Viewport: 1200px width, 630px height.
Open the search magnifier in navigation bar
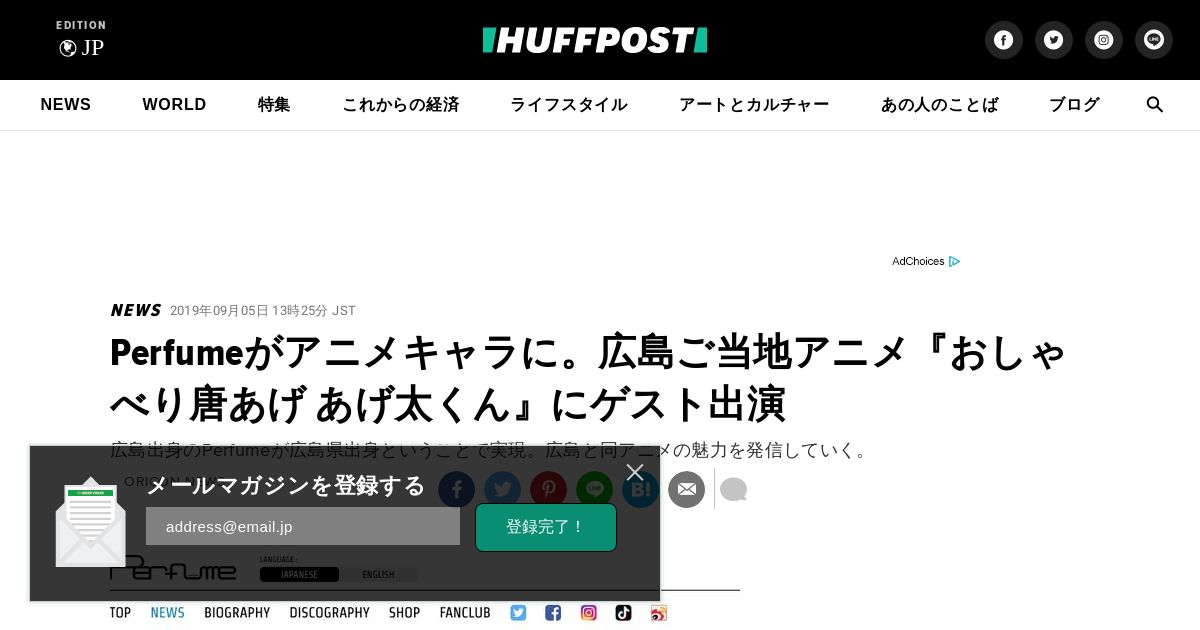(1154, 105)
